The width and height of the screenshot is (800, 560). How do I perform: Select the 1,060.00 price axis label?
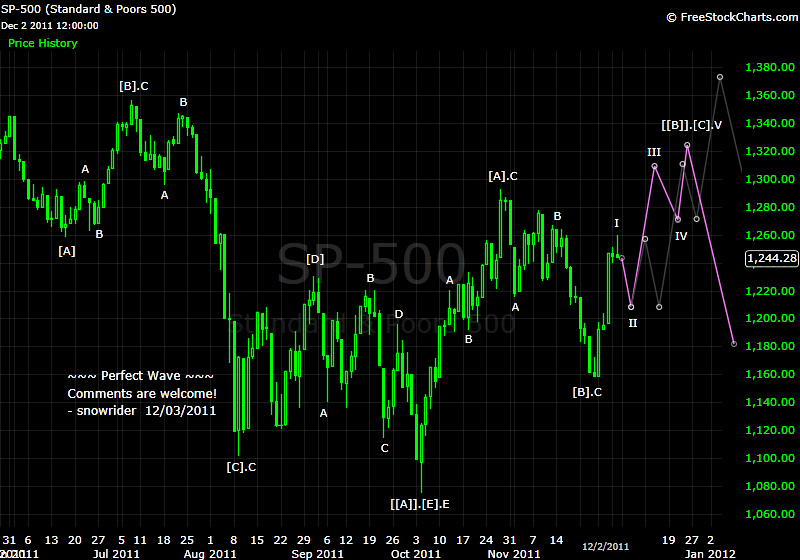(x=770, y=515)
